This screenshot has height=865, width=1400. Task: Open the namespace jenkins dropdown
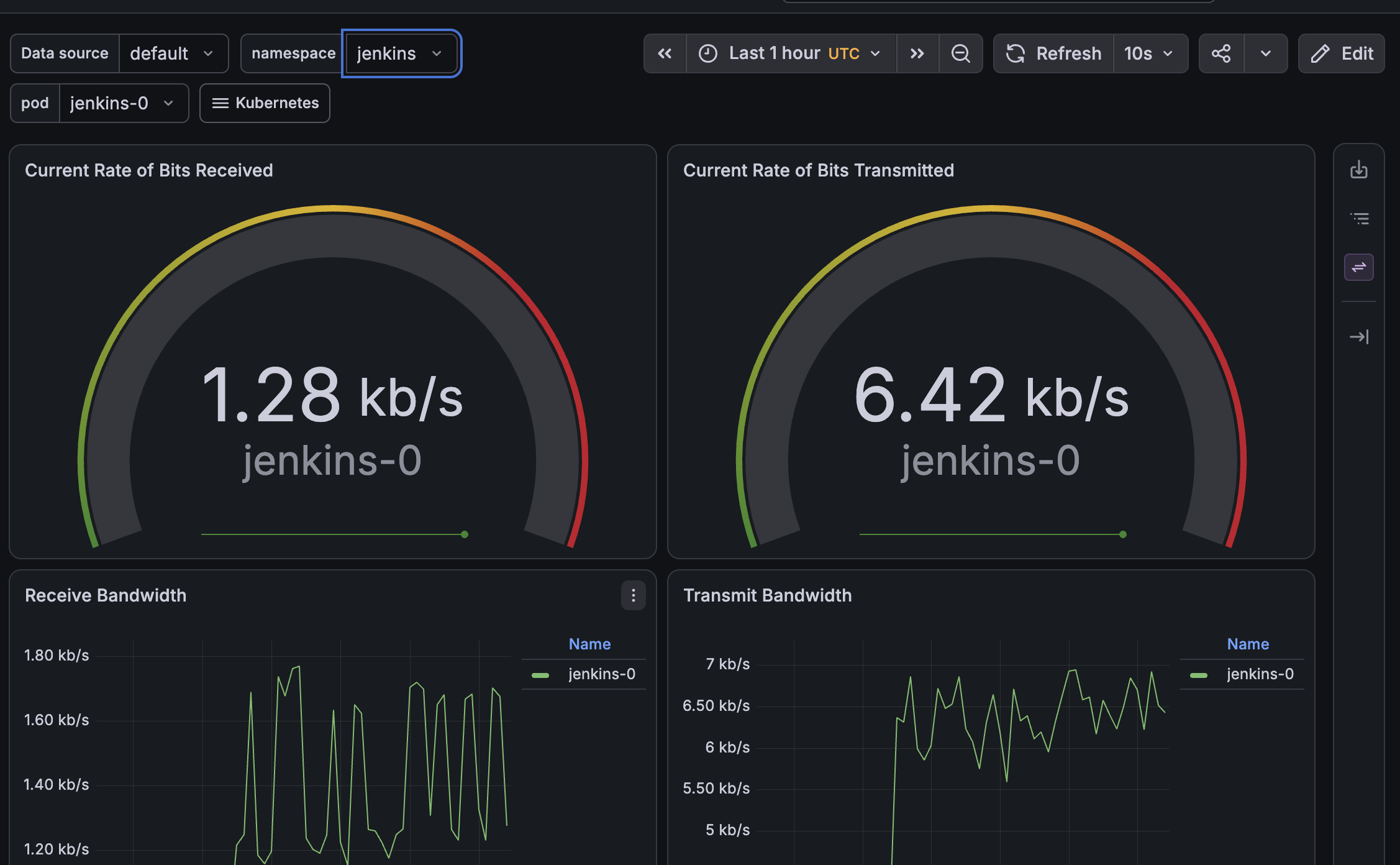click(x=401, y=53)
